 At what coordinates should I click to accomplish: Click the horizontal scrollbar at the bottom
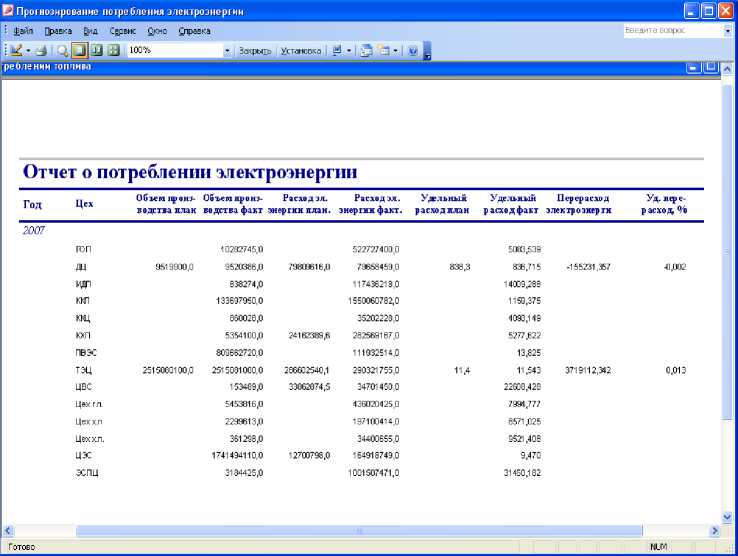tap(360, 531)
